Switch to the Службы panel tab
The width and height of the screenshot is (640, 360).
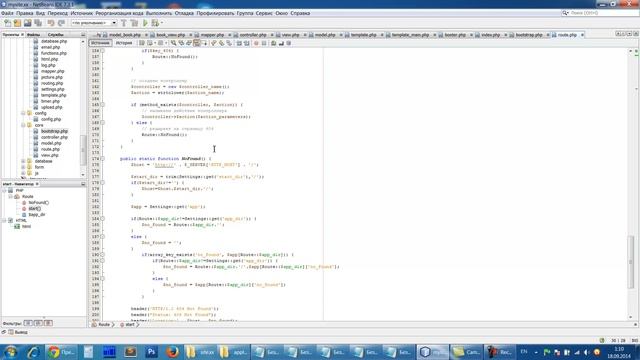(55, 35)
